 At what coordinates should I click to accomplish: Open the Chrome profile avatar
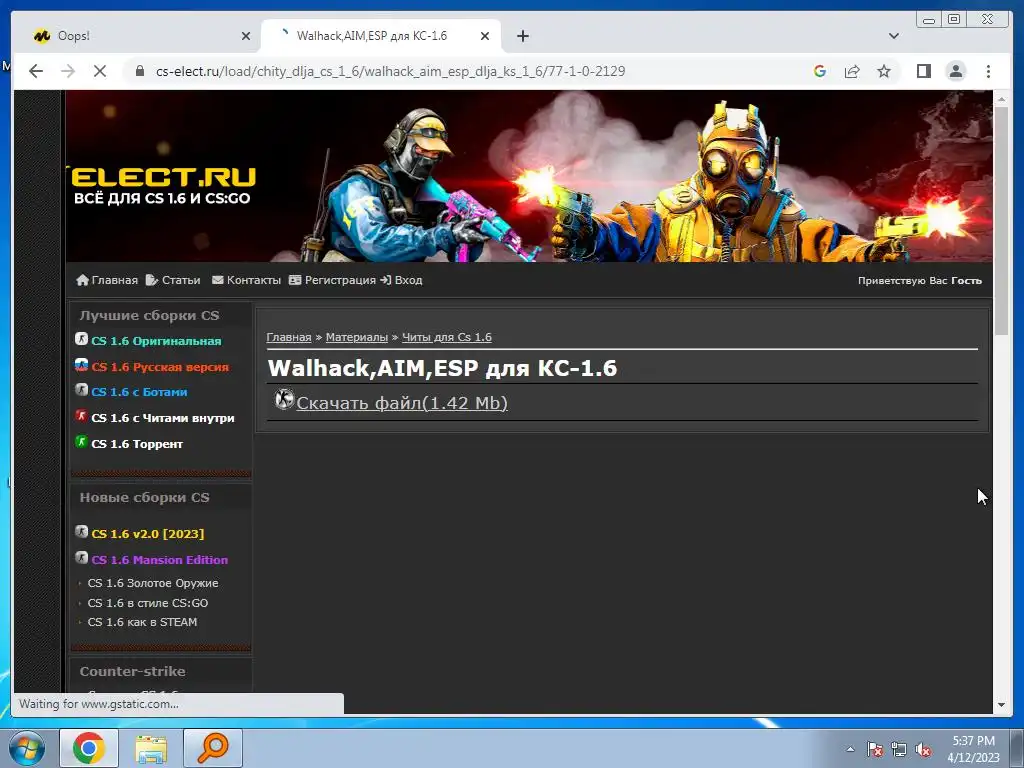pyautogui.click(x=955, y=71)
